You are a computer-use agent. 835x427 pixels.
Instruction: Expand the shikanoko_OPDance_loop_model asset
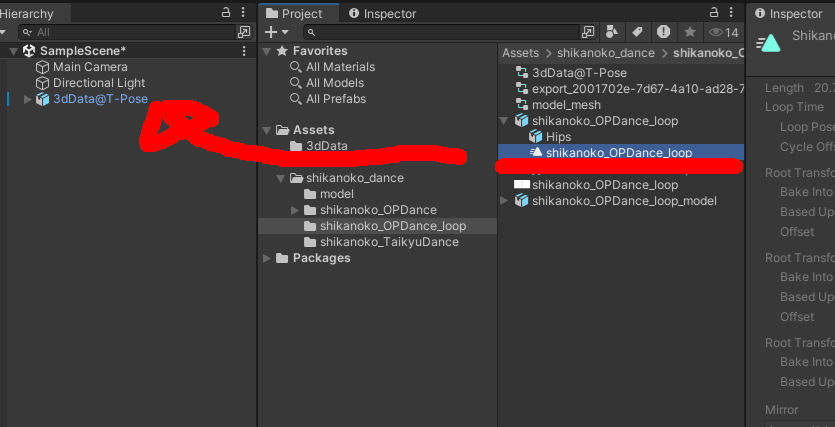(x=504, y=201)
